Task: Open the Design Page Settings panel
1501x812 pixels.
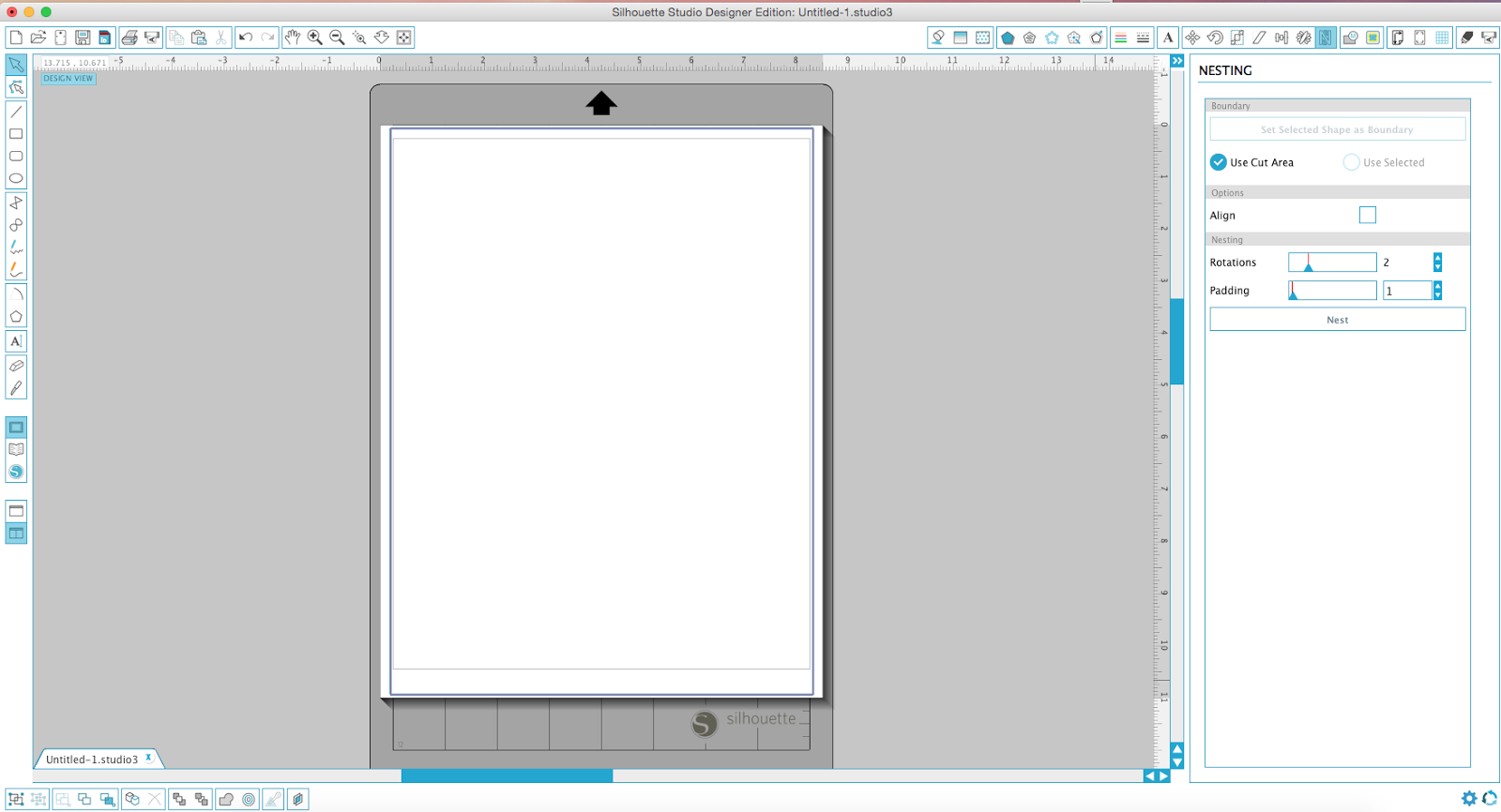Action: [x=1397, y=38]
